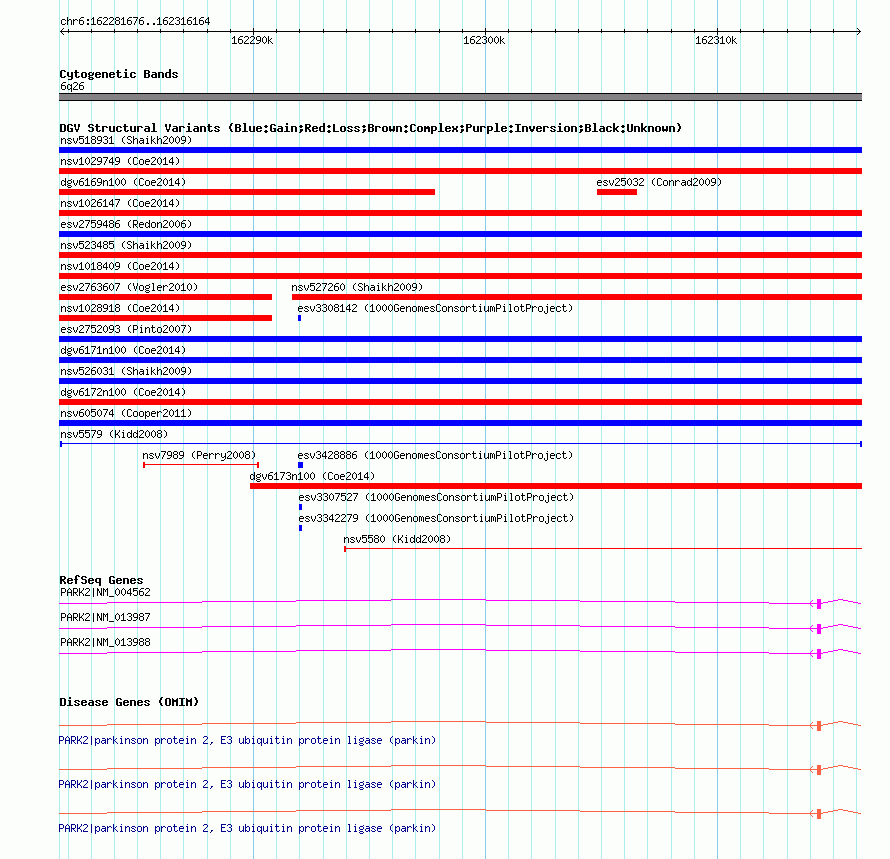Click the red bar under esv2763607
The height and width of the screenshot is (859, 890).
[x=165, y=297]
